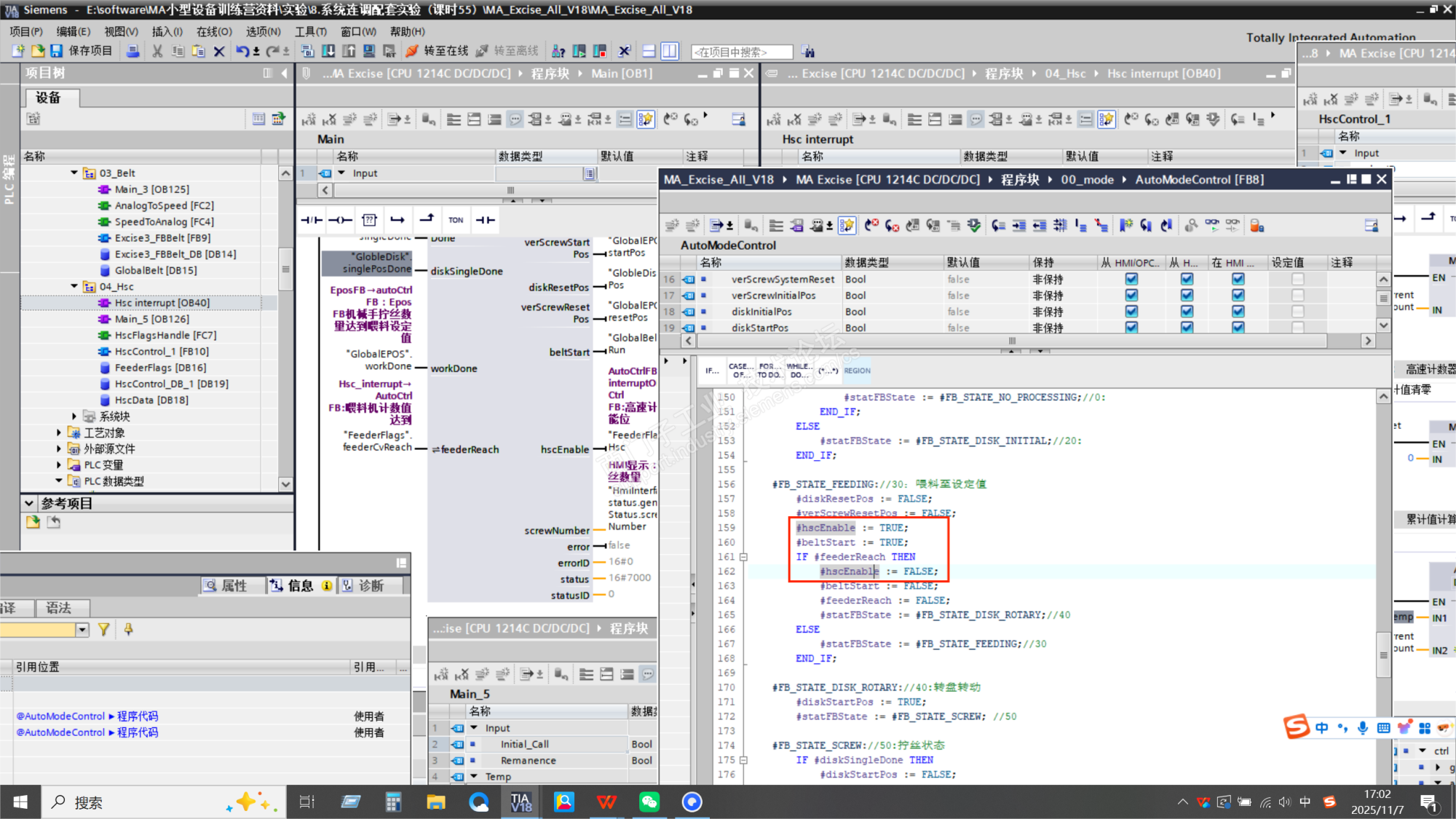Click the split editor vertically icon

coord(670,51)
